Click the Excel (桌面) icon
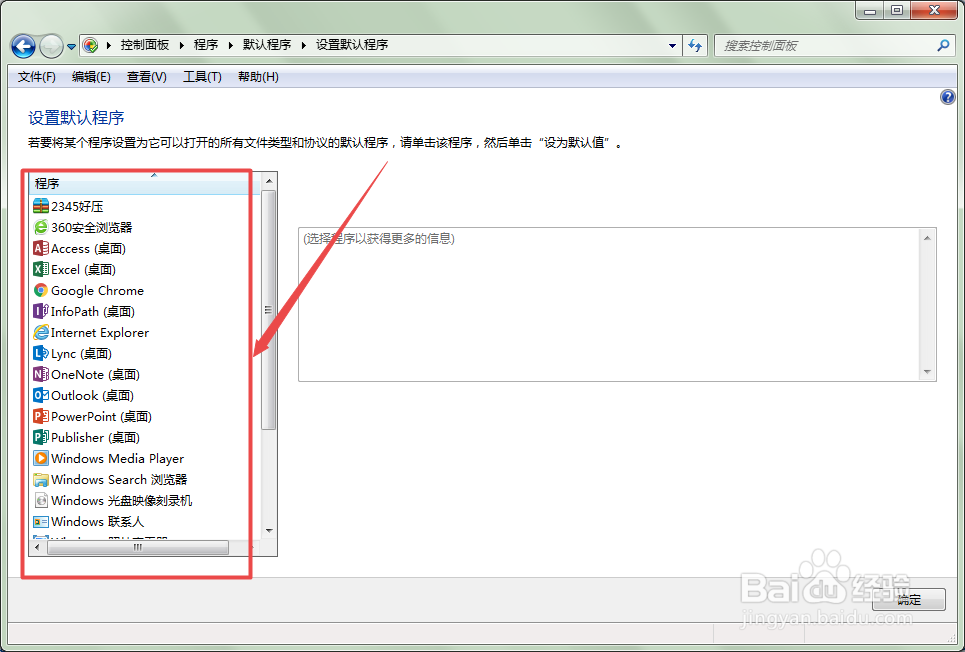 coord(41,269)
